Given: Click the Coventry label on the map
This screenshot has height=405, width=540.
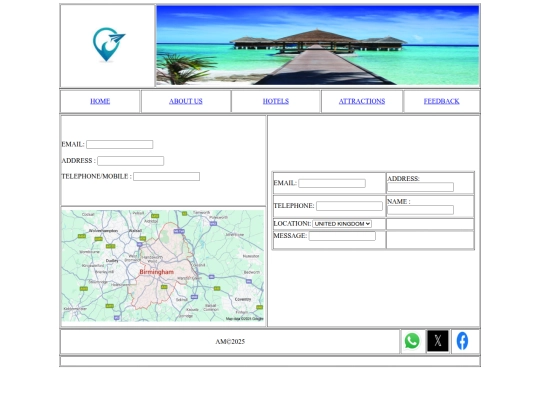Looking at the screenshot, I should (243, 299).
